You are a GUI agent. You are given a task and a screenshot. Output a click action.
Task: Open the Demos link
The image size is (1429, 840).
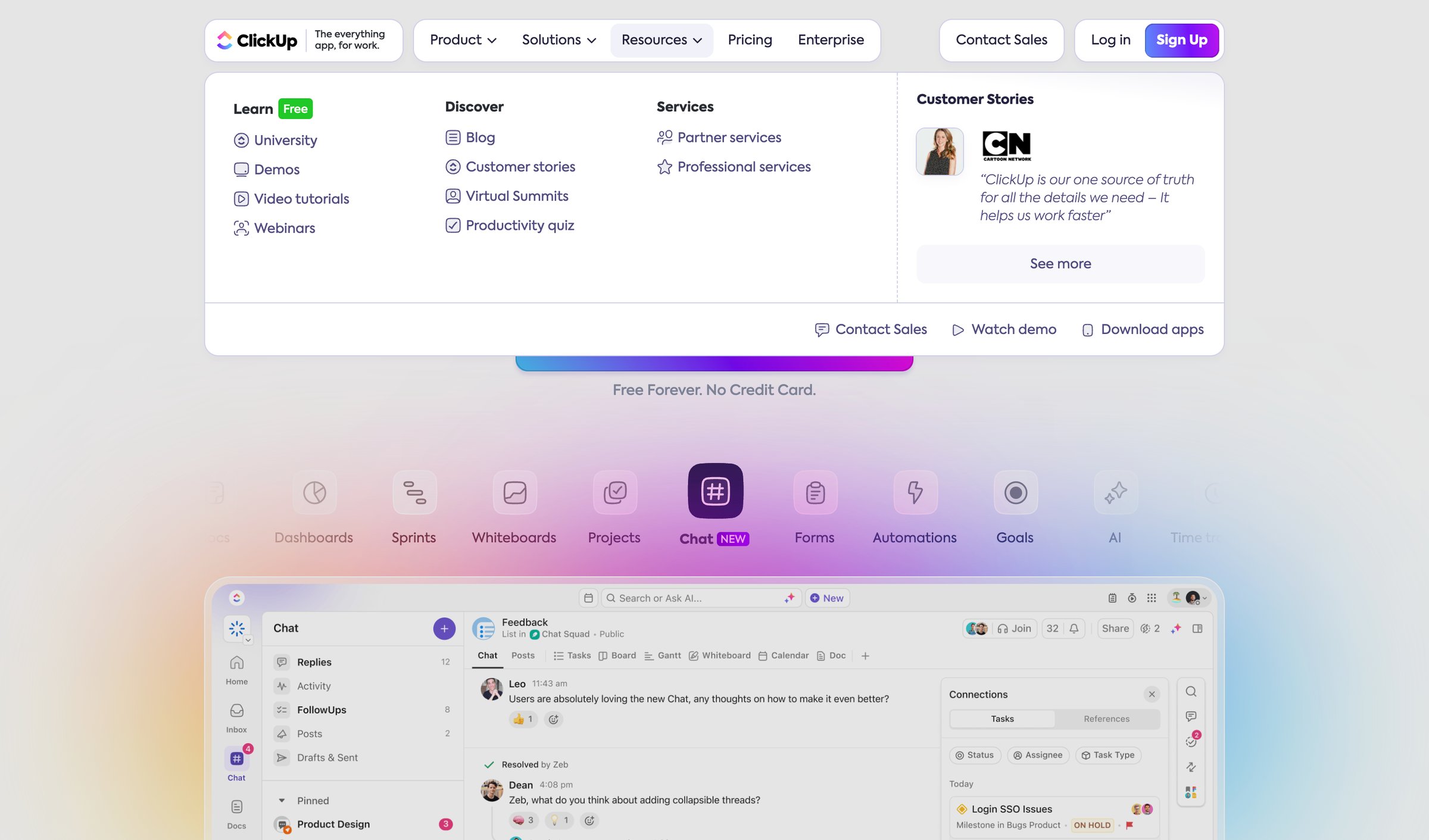pos(266,169)
